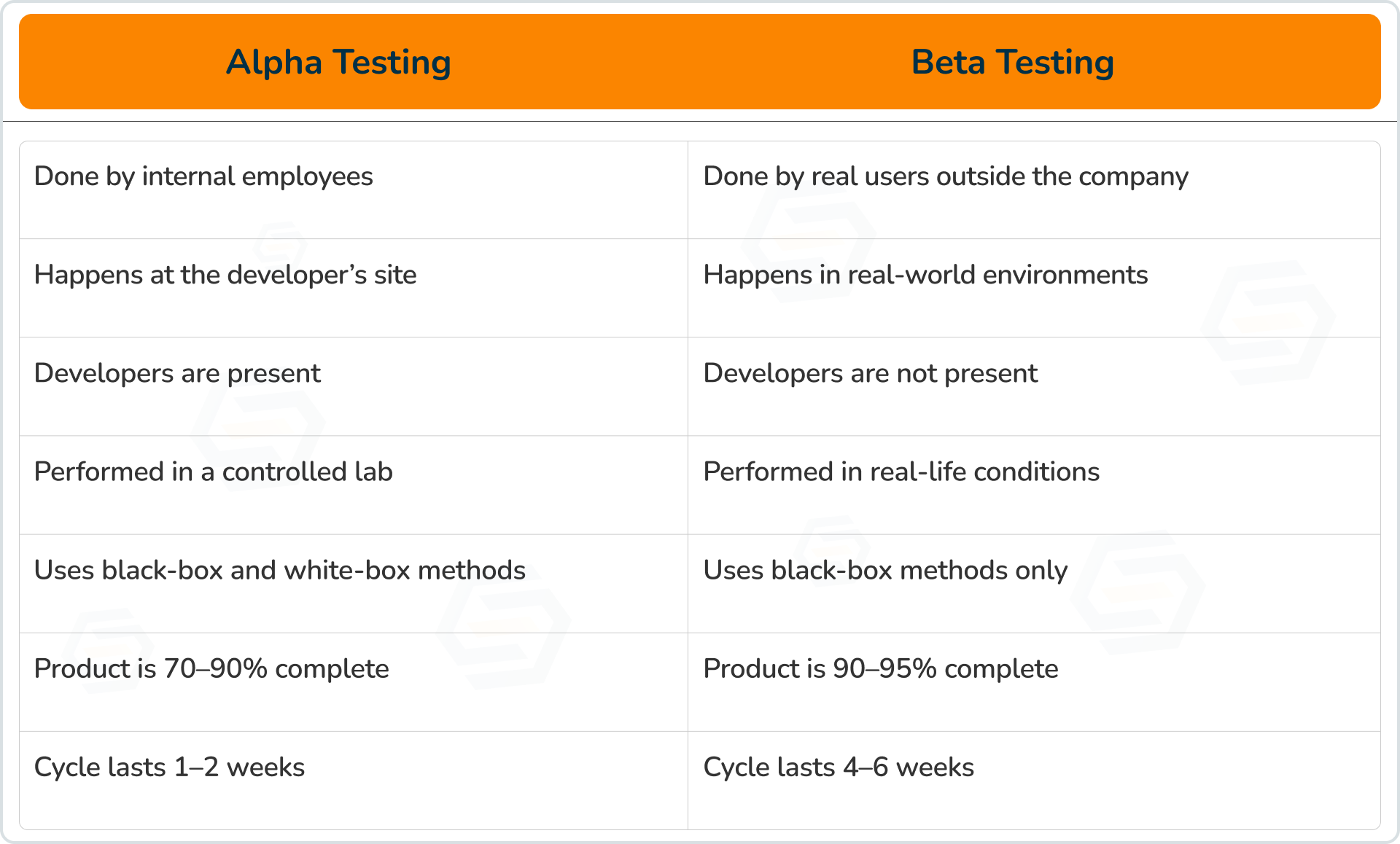Select the 'Uses black-box methods only' cell
Screen dimensions: 1400x844
click(885, 570)
